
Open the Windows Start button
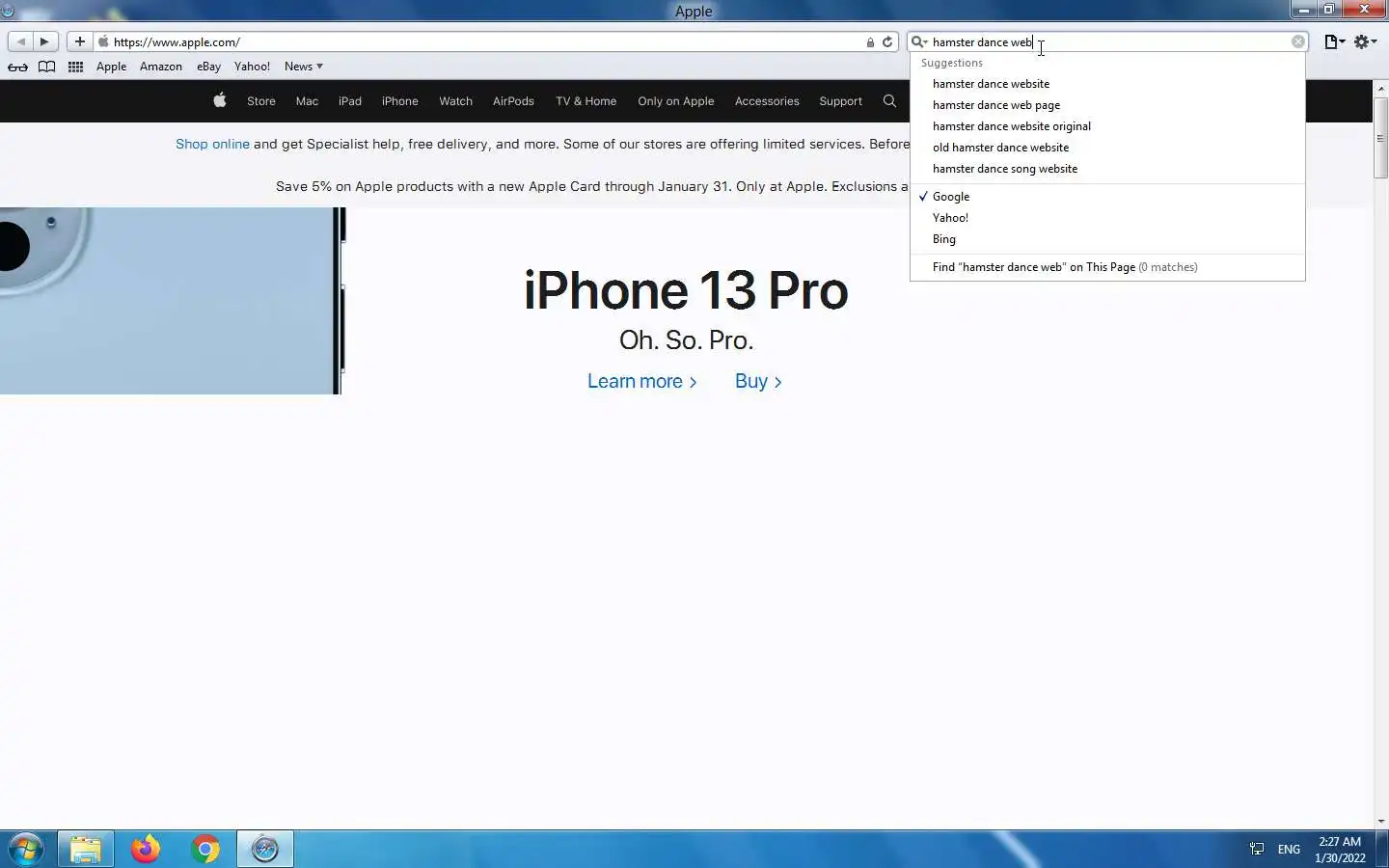point(26,849)
